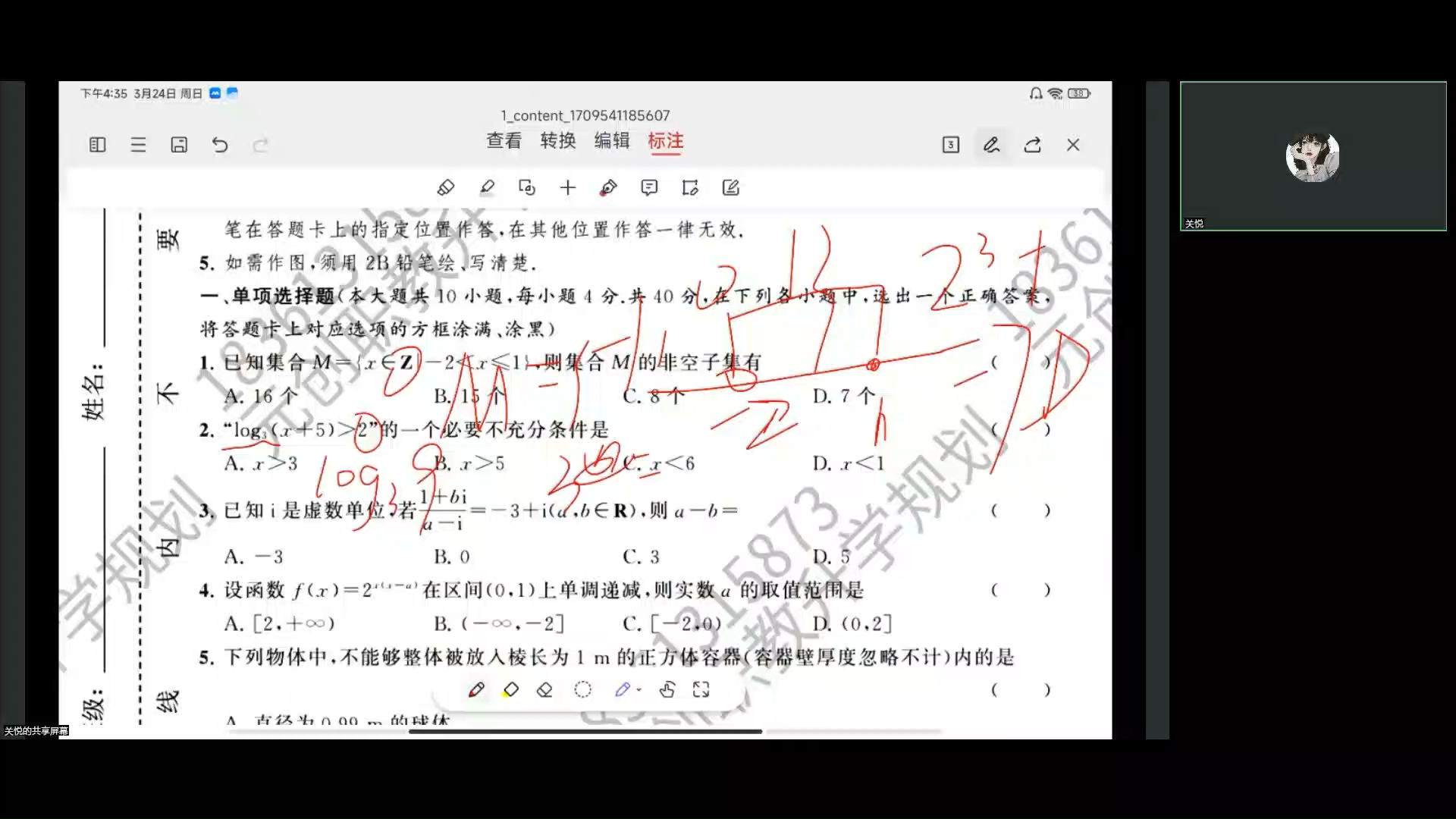The height and width of the screenshot is (819, 1456).
Task: Select the purple pen in the floating toolbar
Action: click(x=622, y=689)
